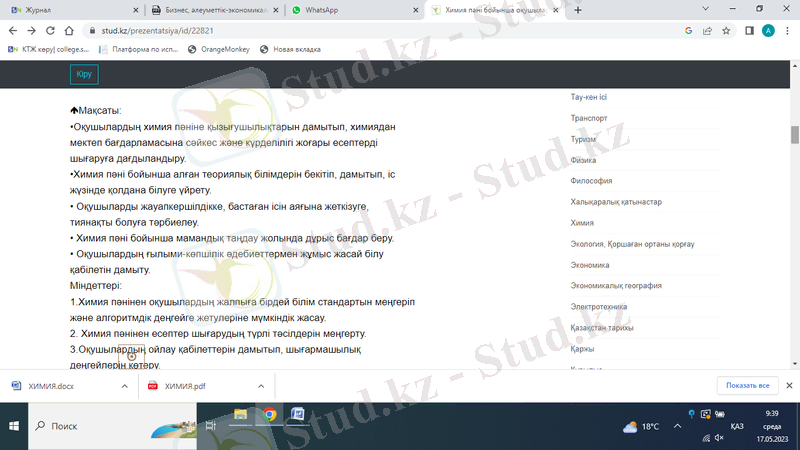Share this page via share icon
Screen dimensions: 800x450
click(707, 31)
